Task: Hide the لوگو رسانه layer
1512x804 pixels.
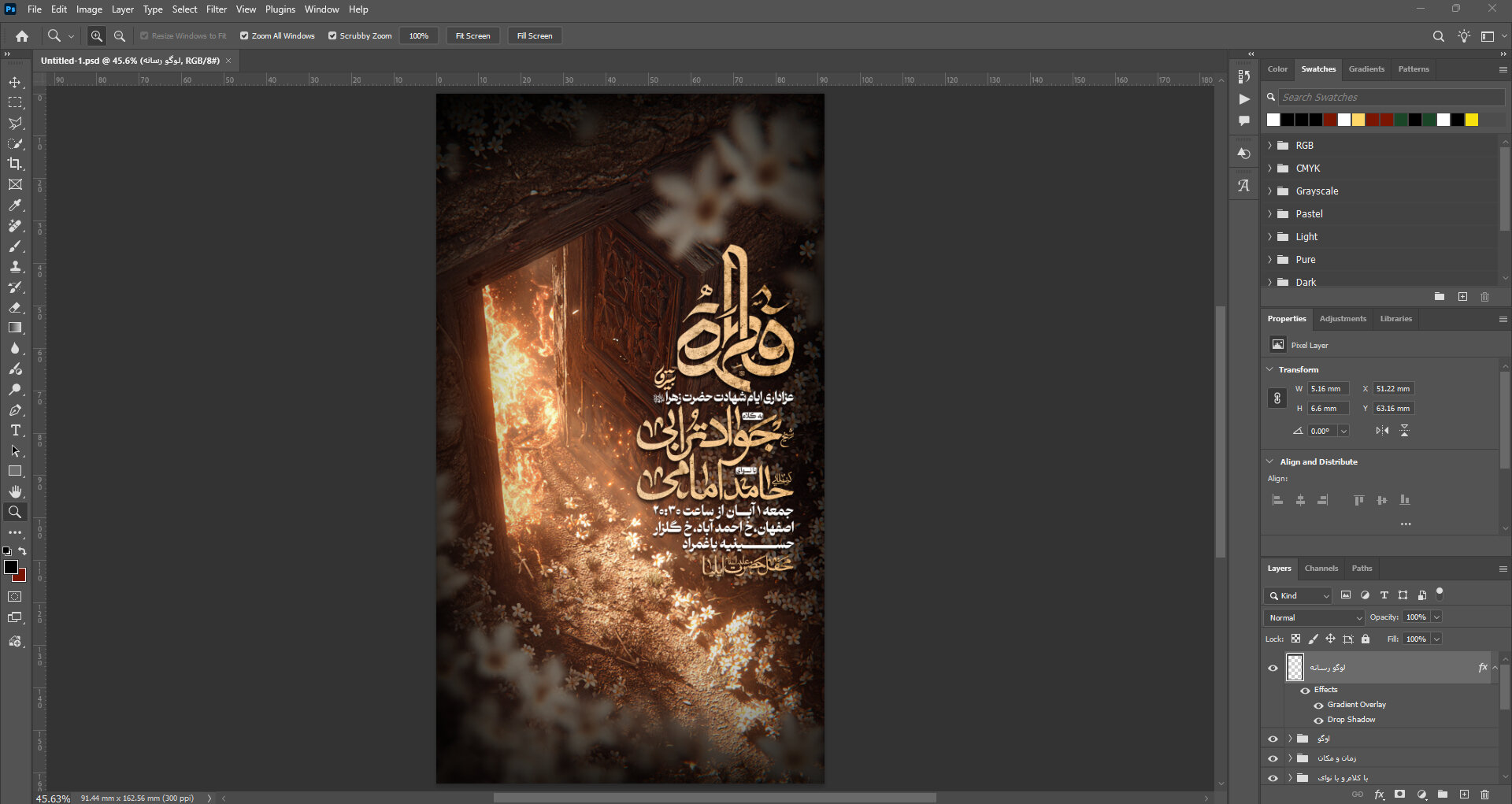Action: coord(1273,668)
